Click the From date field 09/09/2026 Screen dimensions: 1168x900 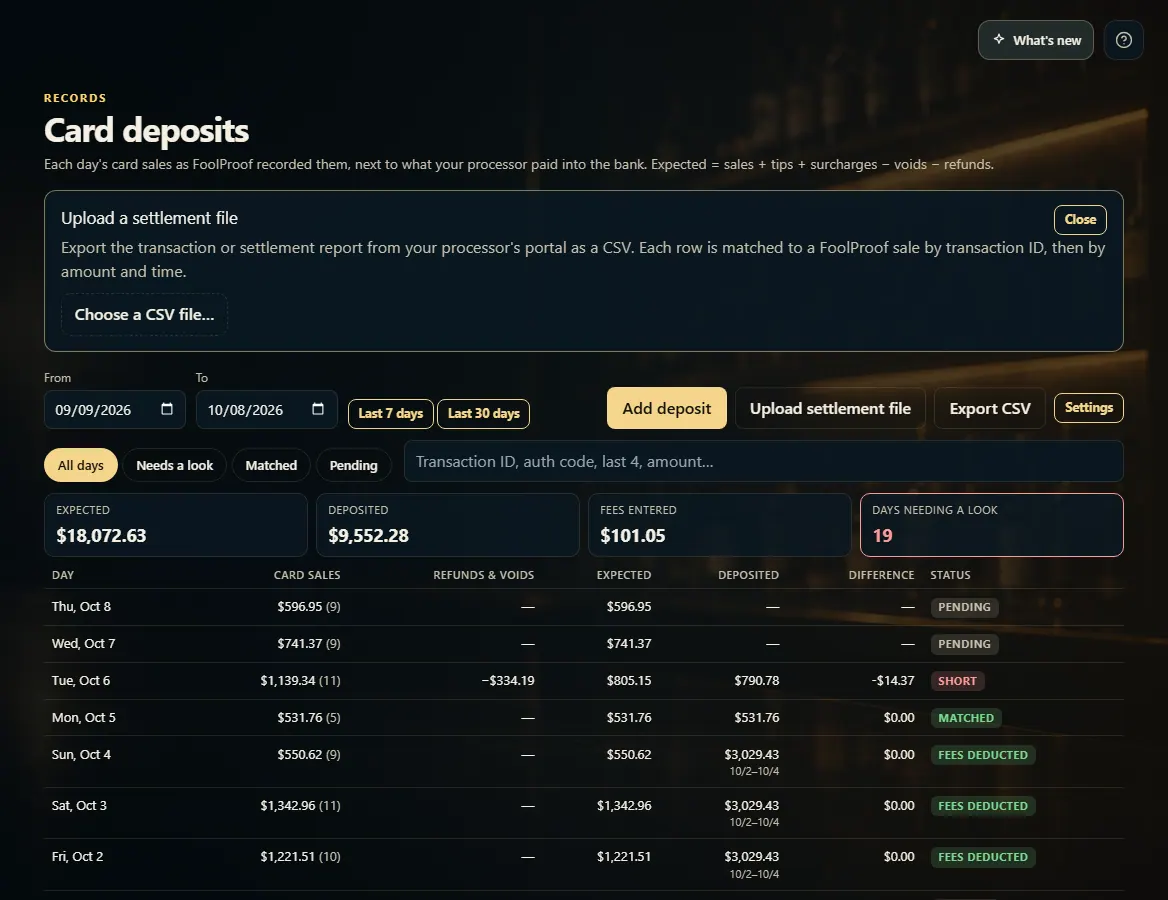point(115,410)
